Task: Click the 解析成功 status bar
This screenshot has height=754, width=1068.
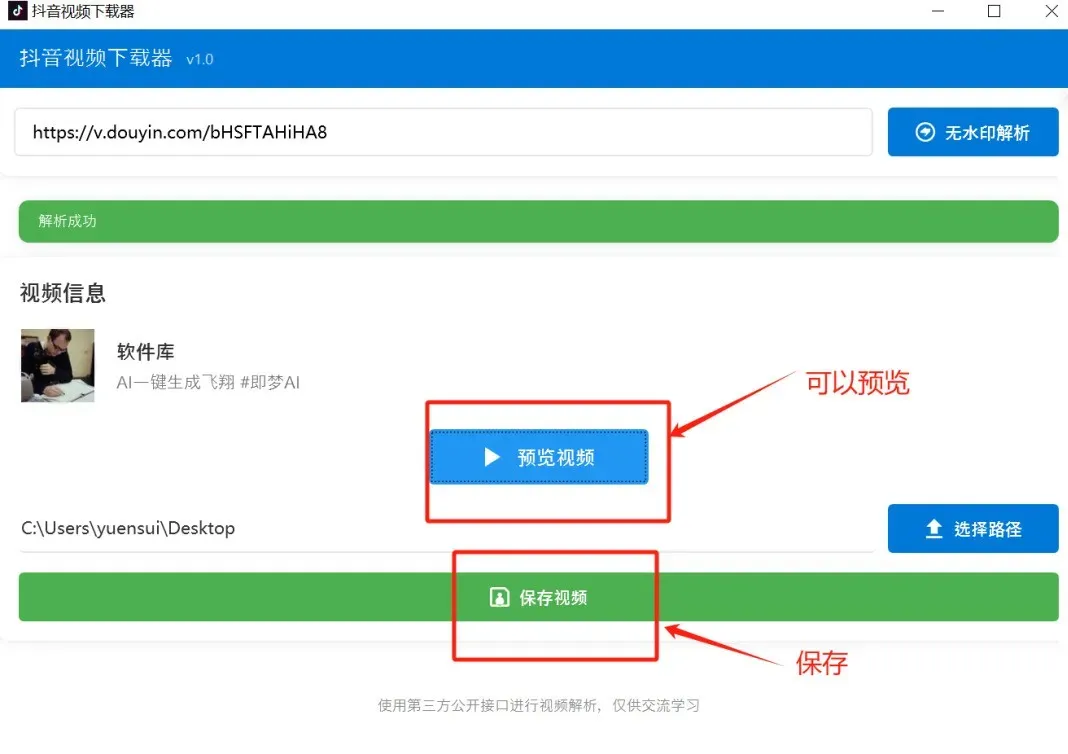Action: point(538,221)
